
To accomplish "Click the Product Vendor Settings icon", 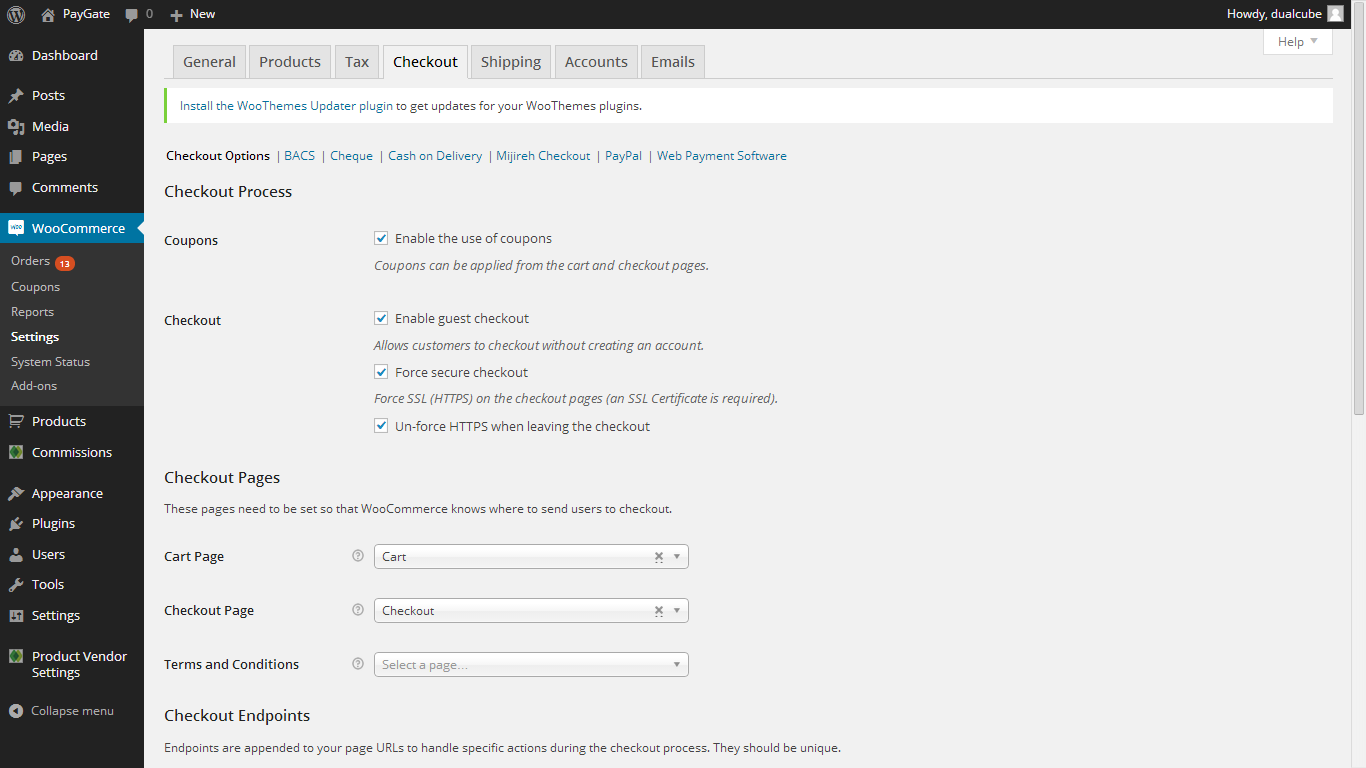I will point(16,656).
